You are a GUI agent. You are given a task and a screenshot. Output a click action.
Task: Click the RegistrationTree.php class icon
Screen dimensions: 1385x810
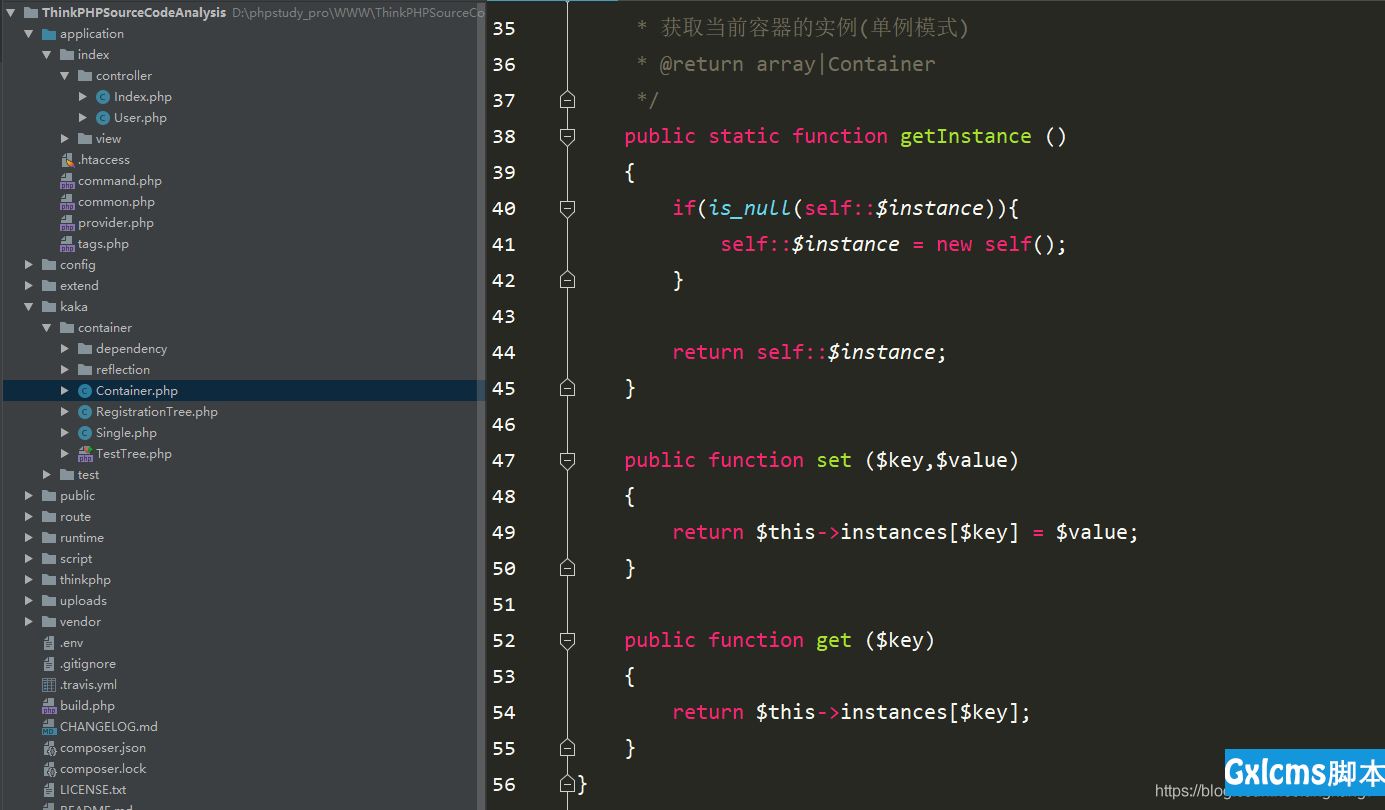point(85,412)
